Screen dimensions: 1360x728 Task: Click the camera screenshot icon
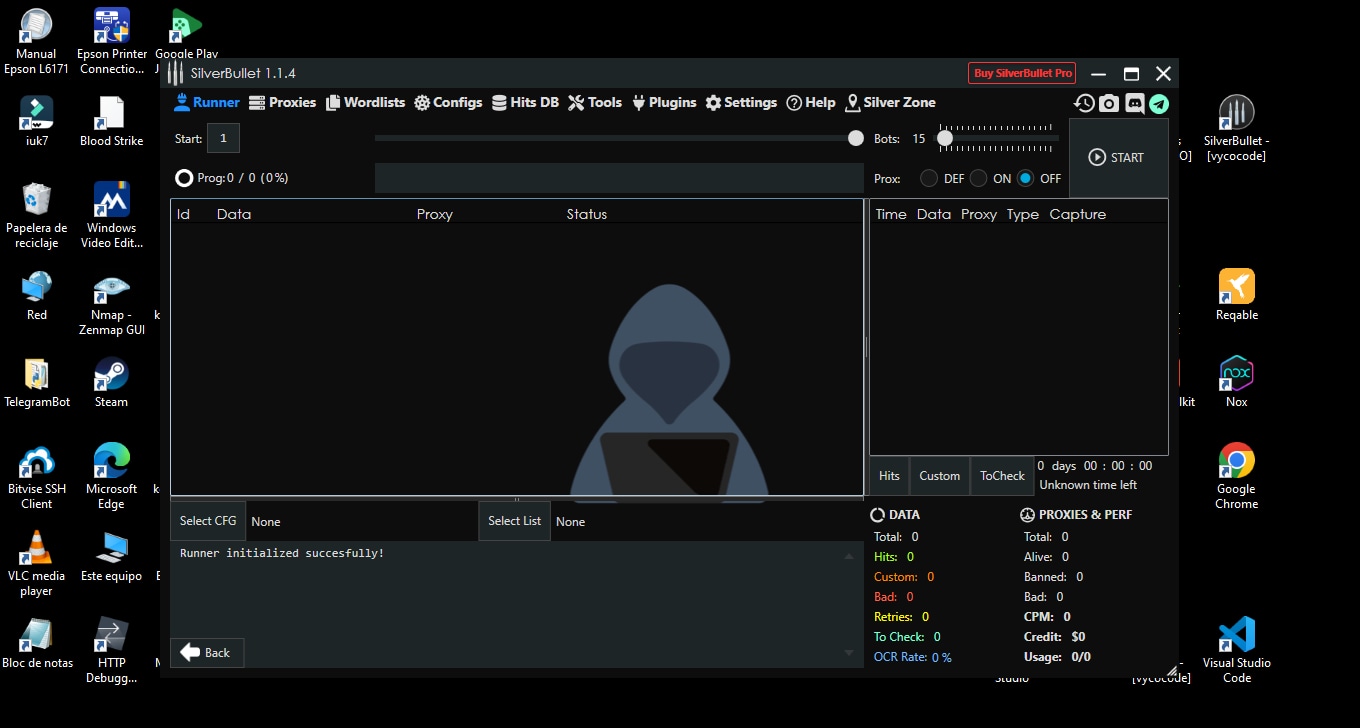pos(1109,103)
